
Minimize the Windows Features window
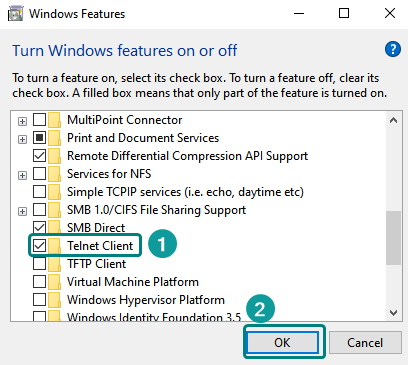(299, 14)
